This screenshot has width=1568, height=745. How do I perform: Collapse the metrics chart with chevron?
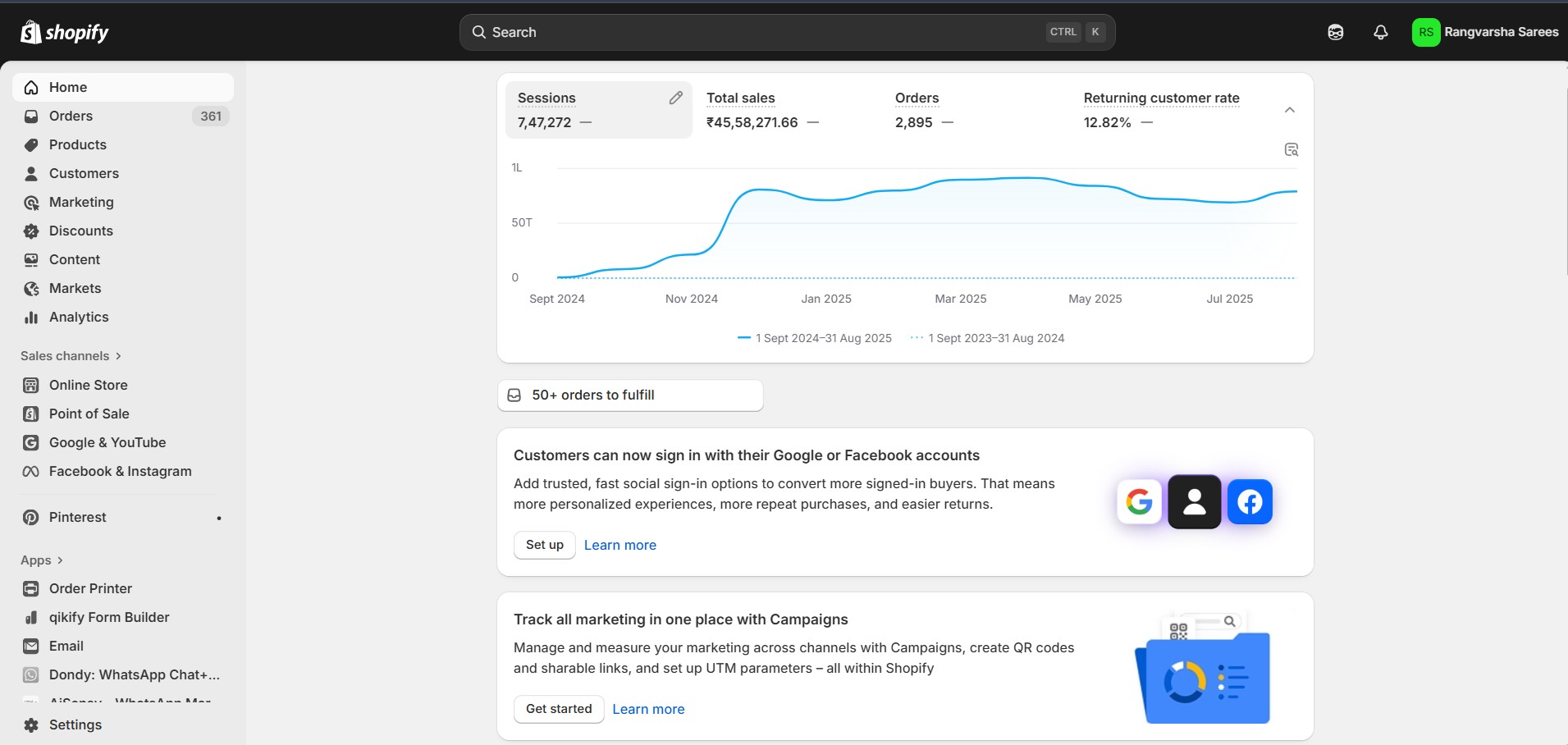pos(1290,110)
